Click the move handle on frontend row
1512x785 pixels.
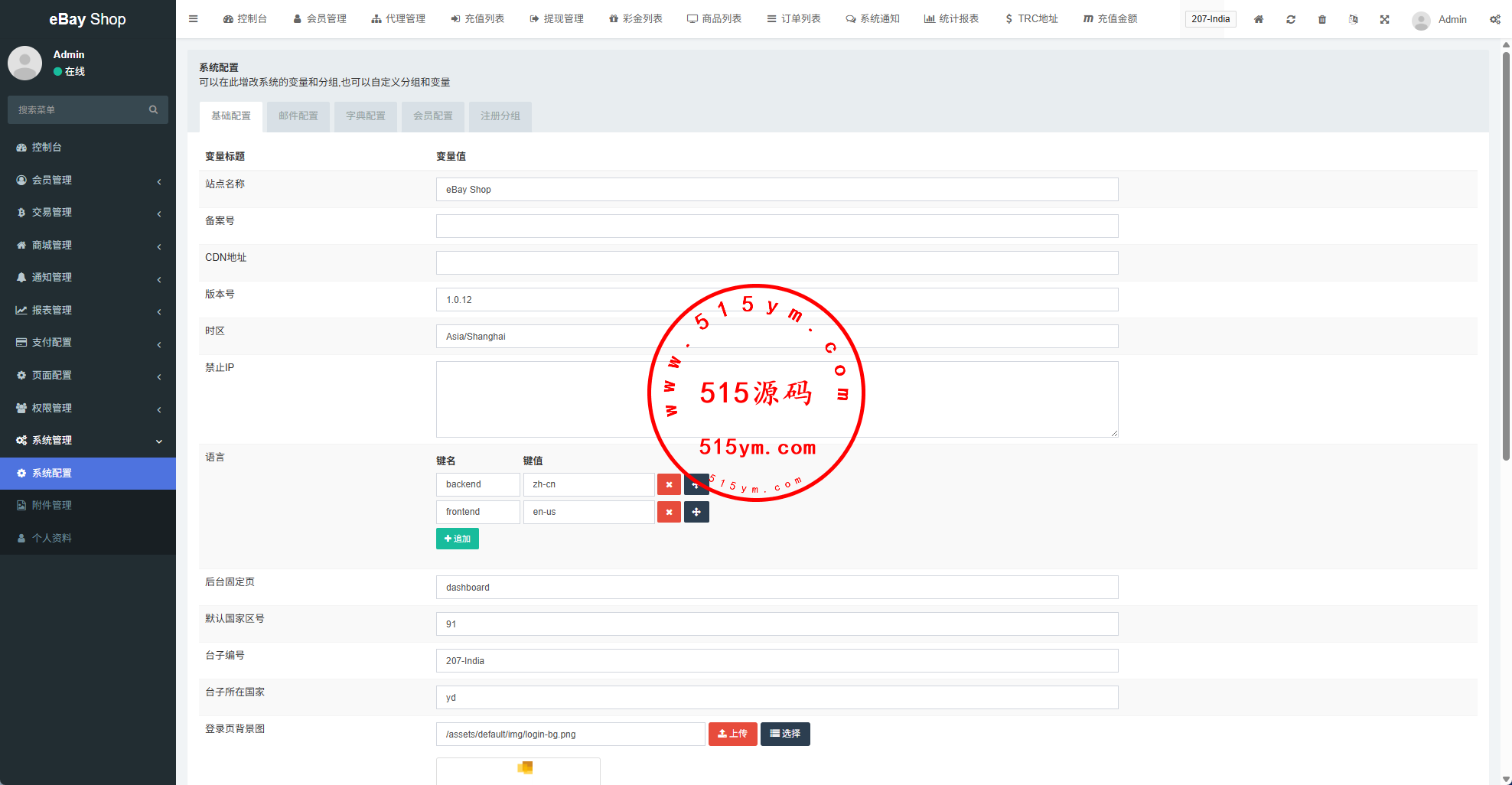tap(696, 512)
